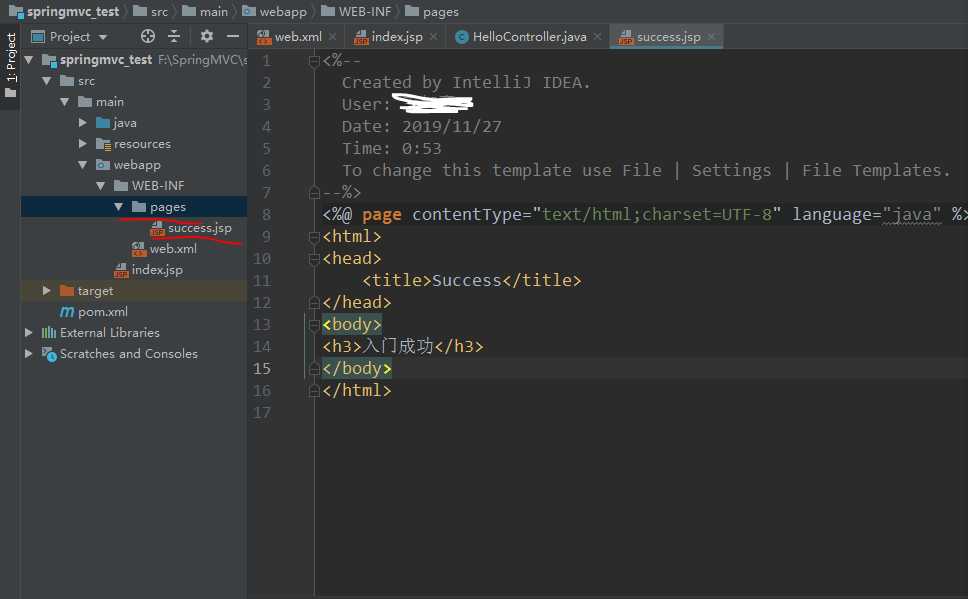
Task: Close the success.jsp tab
Action: pos(711,37)
